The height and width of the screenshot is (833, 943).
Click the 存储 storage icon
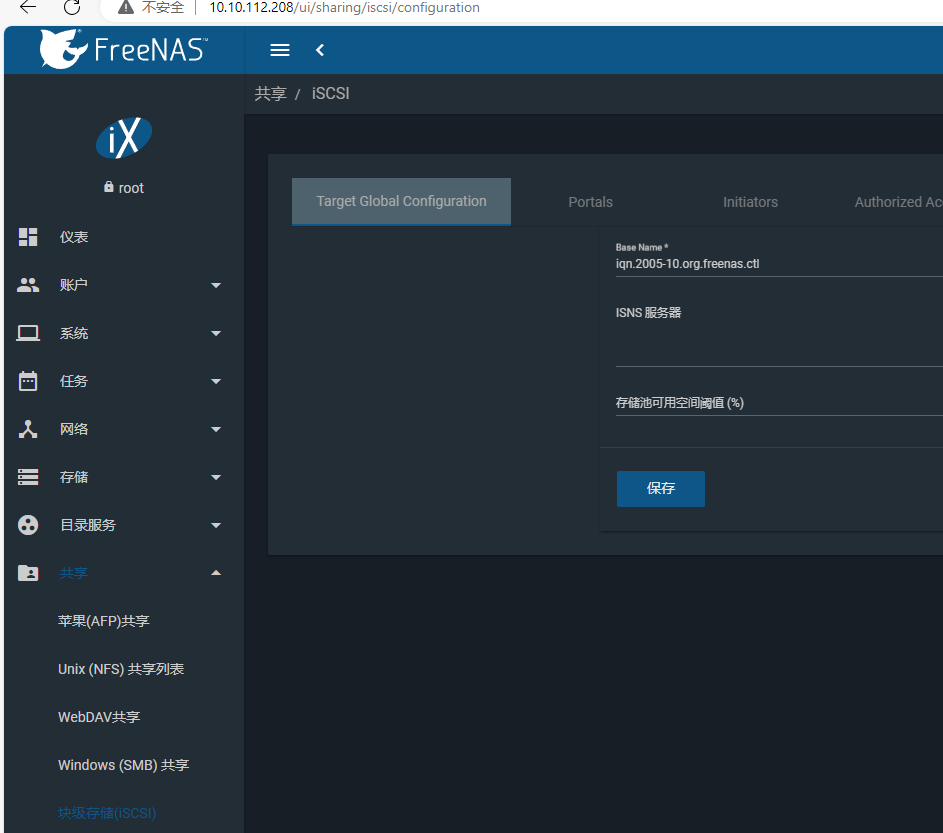point(27,476)
